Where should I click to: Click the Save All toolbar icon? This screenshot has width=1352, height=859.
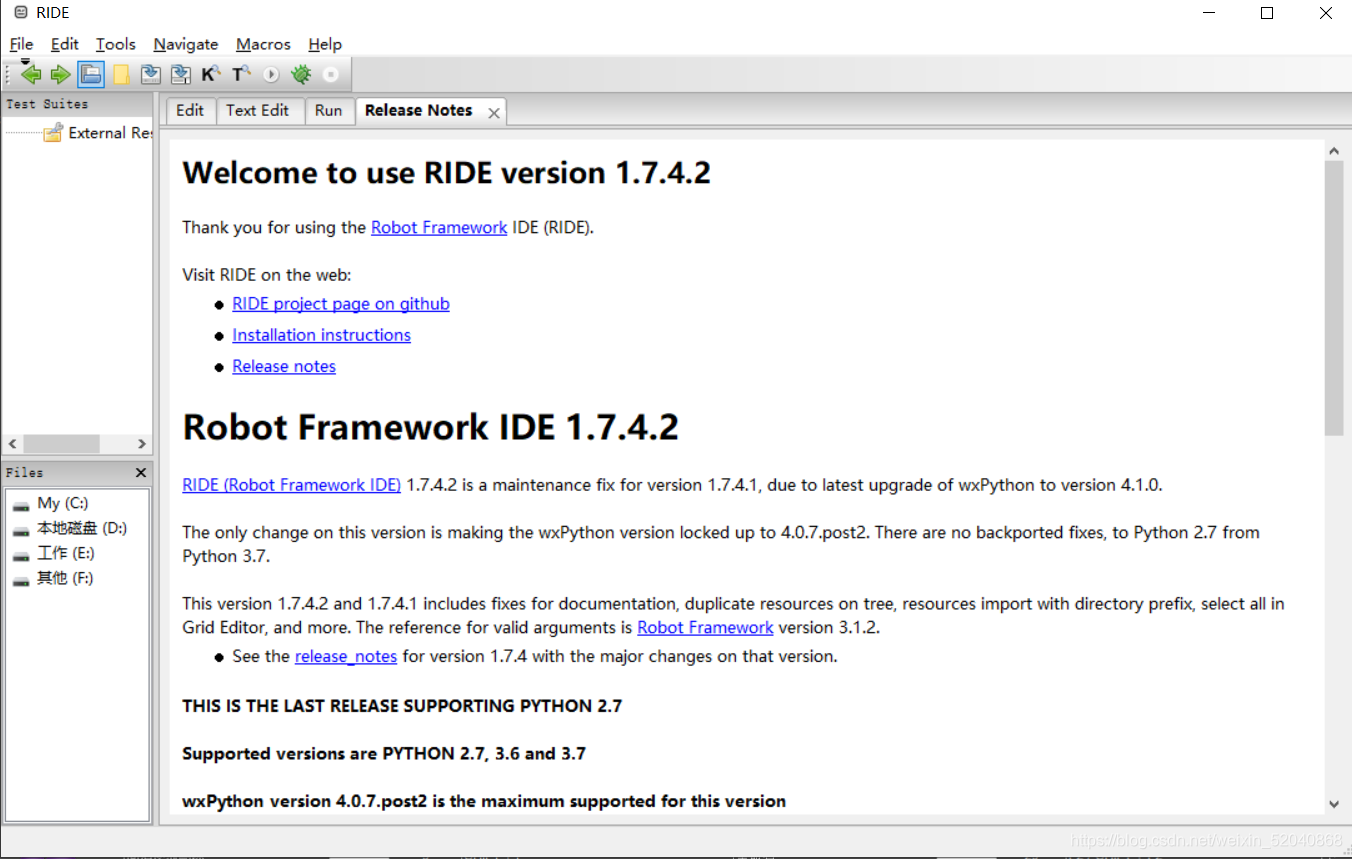180,74
